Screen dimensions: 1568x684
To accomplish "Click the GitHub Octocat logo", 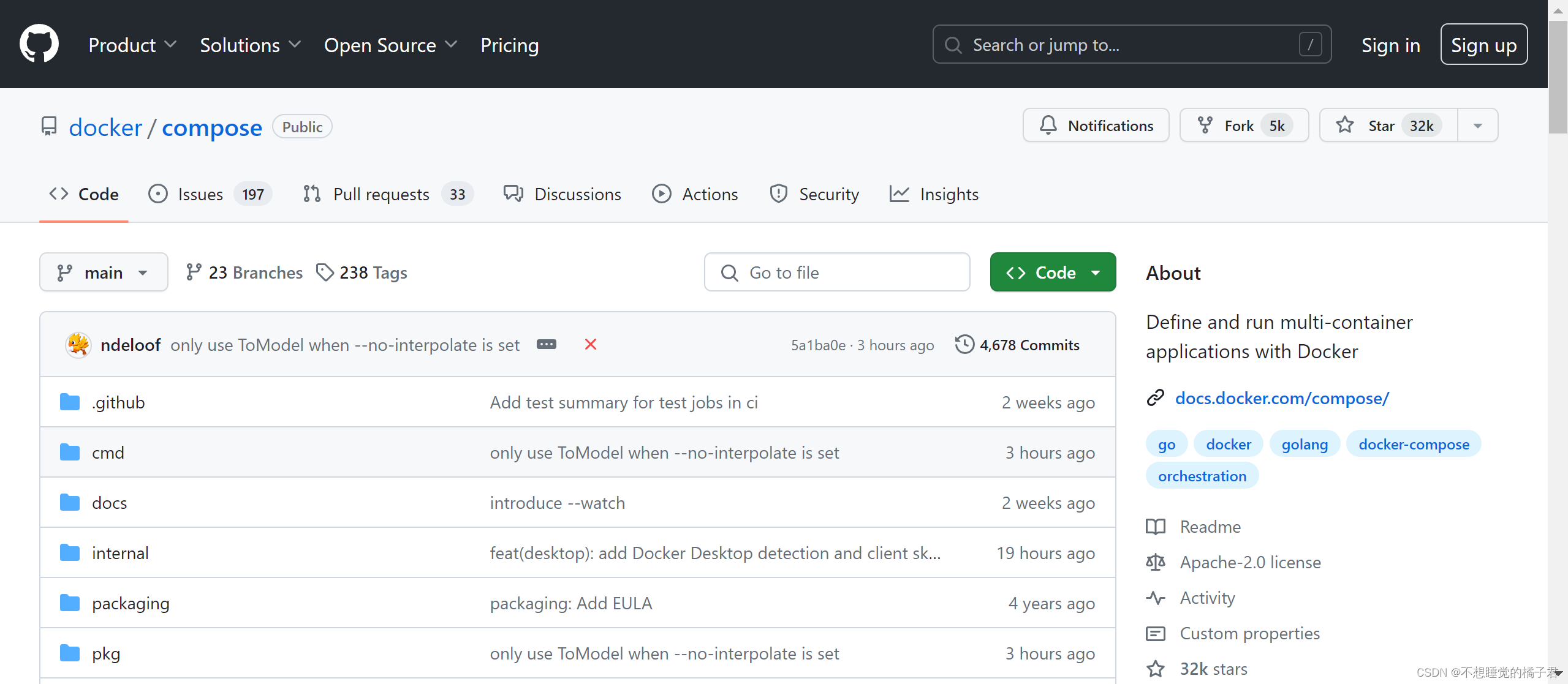I will point(39,43).
